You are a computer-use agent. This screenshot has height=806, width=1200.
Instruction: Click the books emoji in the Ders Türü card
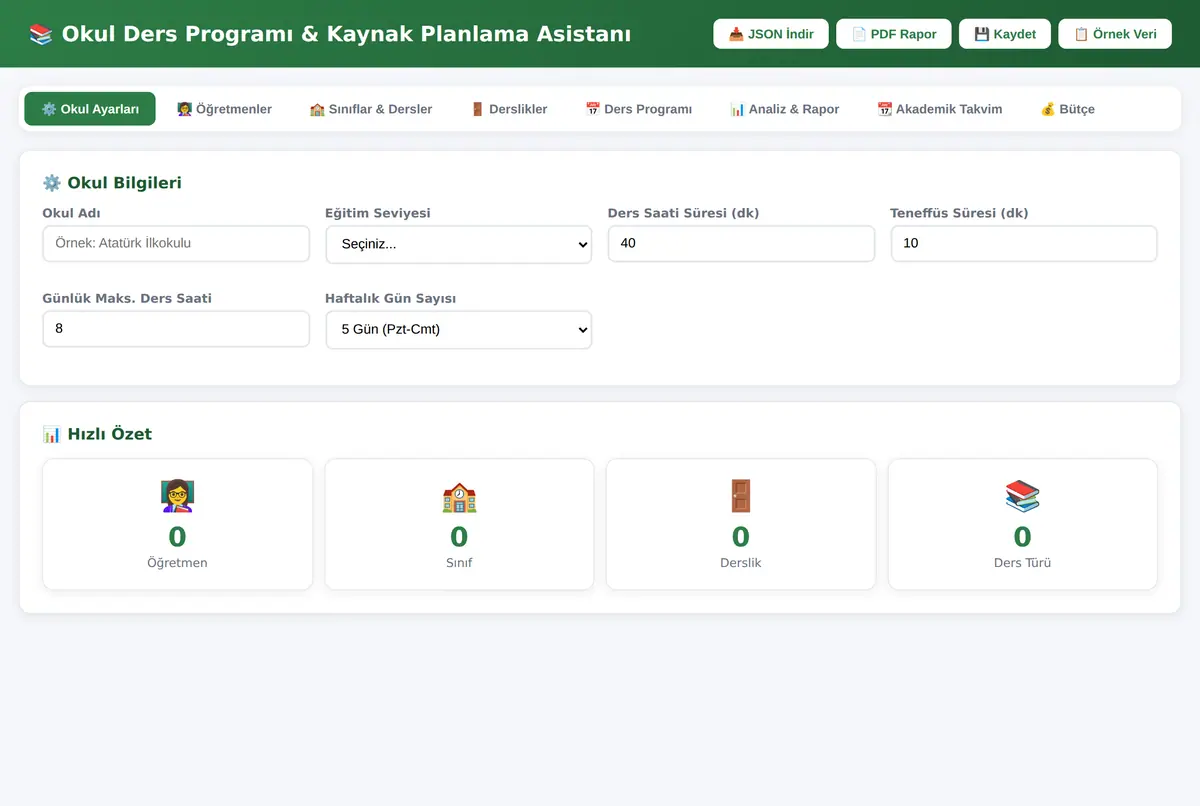coord(1022,496)
